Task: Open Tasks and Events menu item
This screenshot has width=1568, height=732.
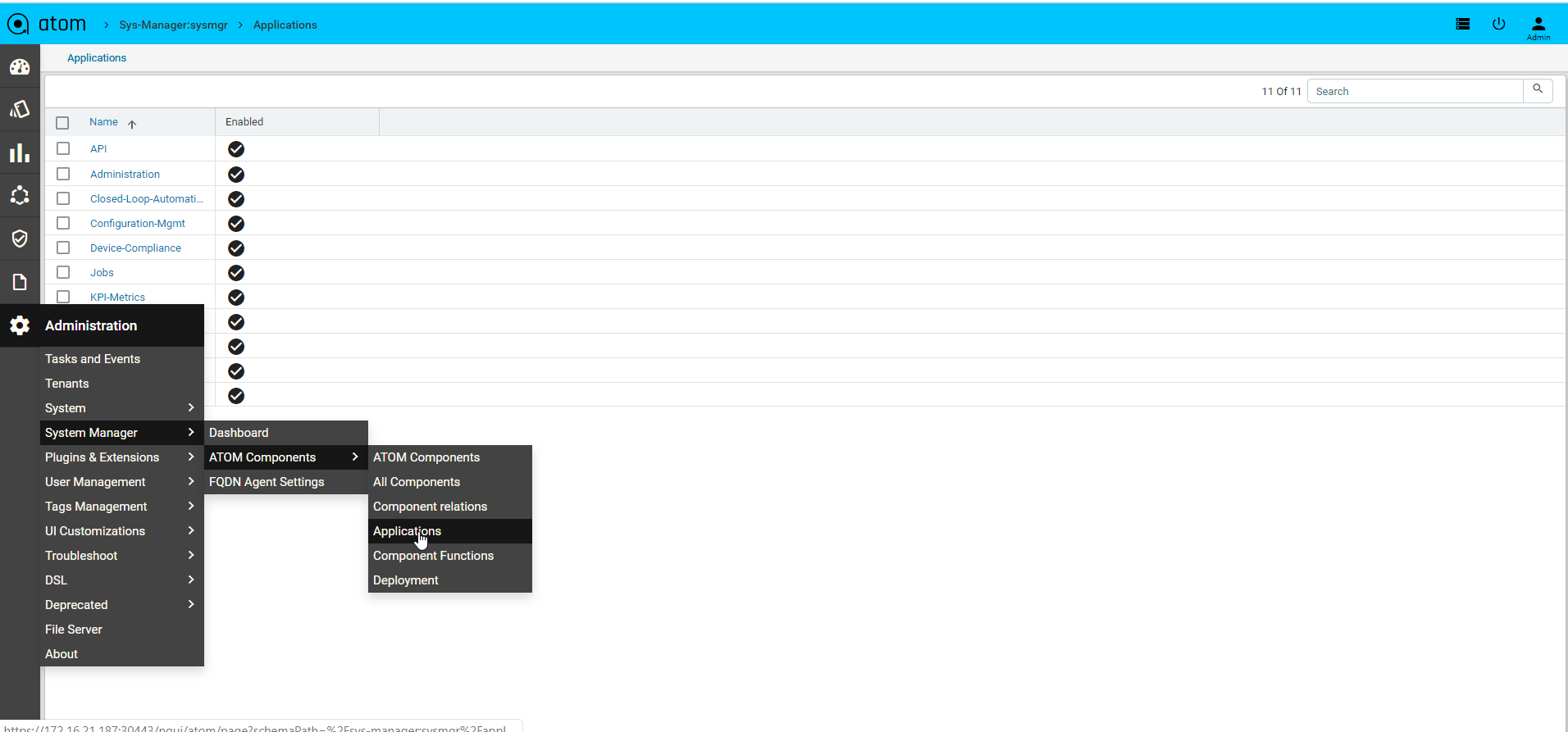Action: coord(121,359)
